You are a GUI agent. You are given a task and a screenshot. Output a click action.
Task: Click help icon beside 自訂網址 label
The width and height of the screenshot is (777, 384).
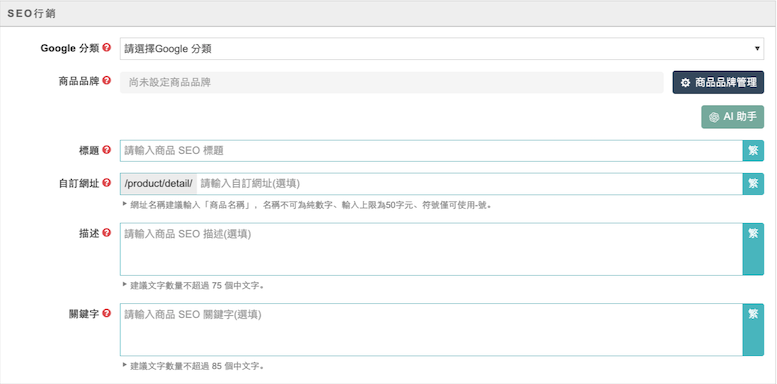coord(107,183)
